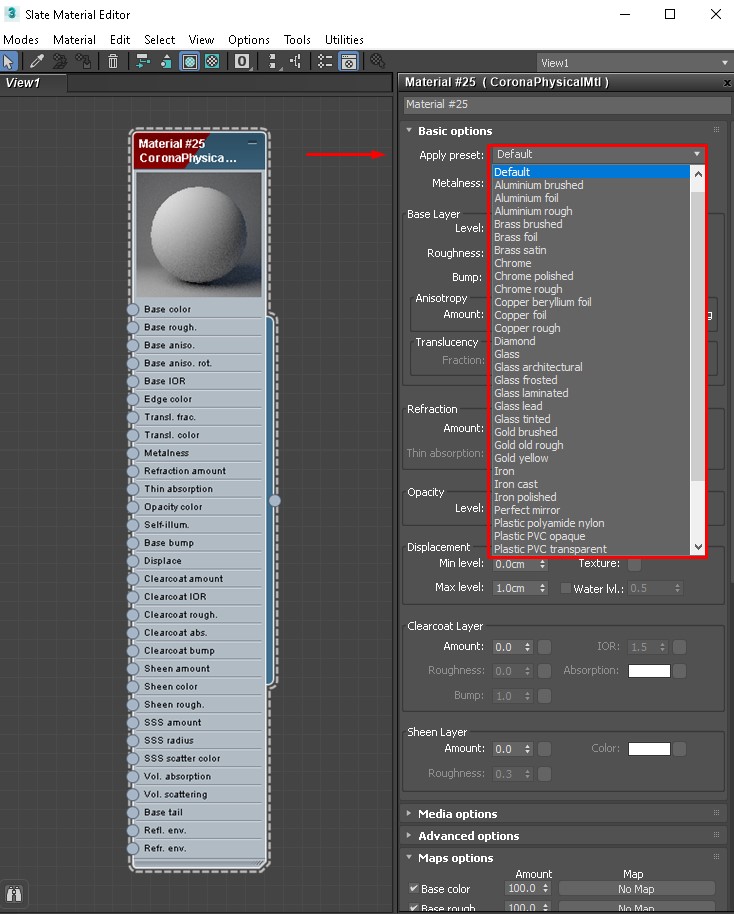Uncheck the Base color map checkbox
734x914 pixels.
pyautogui.click(x=413, y=888)
